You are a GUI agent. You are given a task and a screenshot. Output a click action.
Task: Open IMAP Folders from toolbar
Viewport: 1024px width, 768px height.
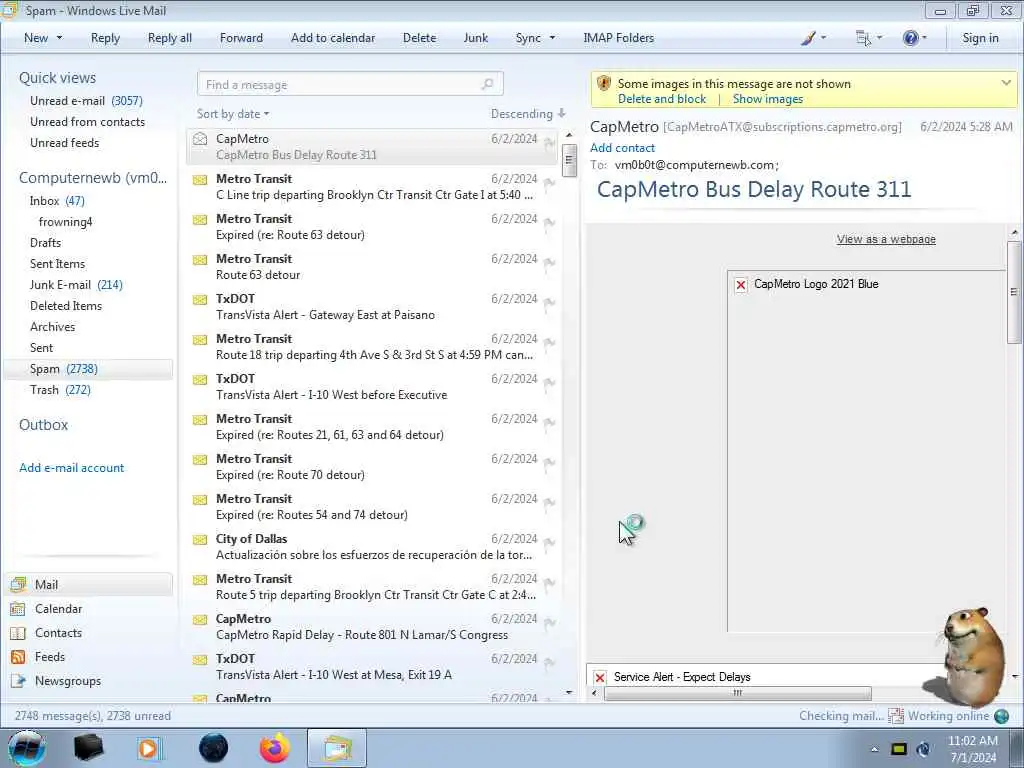coord(618,38)
